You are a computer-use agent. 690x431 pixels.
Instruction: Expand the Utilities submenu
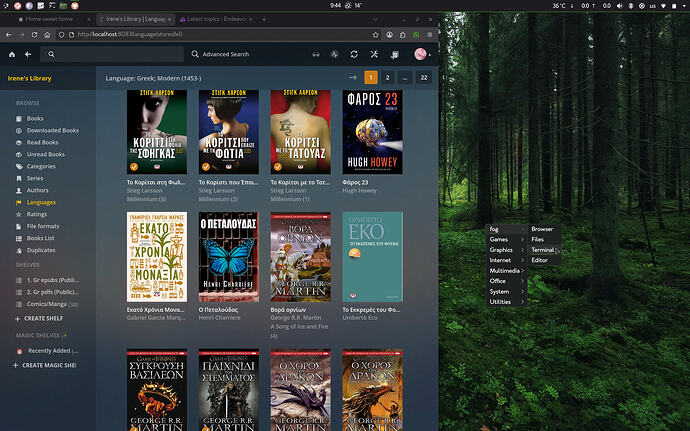(x=501, y=301)
